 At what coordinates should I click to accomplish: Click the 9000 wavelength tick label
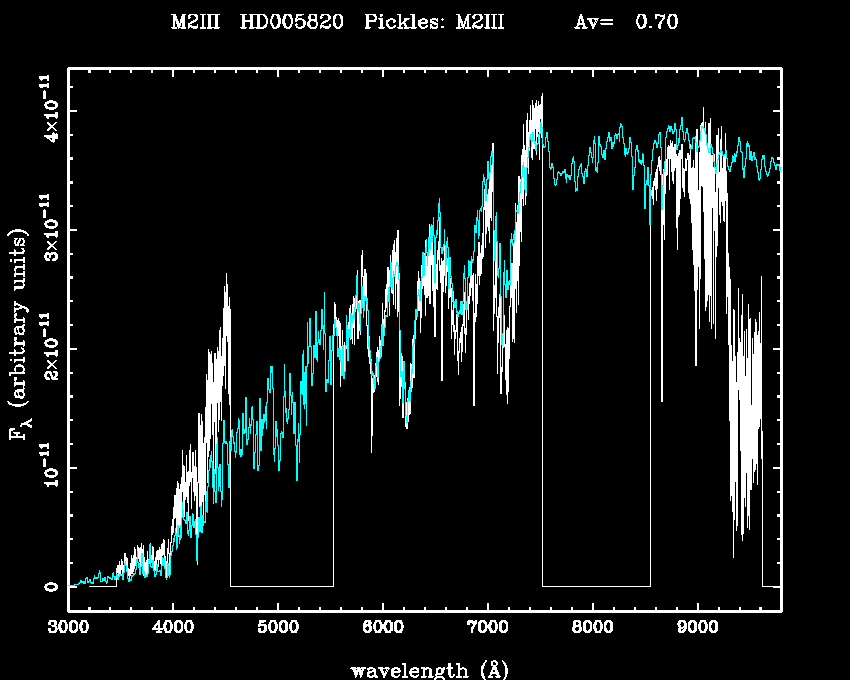[697, 629]
